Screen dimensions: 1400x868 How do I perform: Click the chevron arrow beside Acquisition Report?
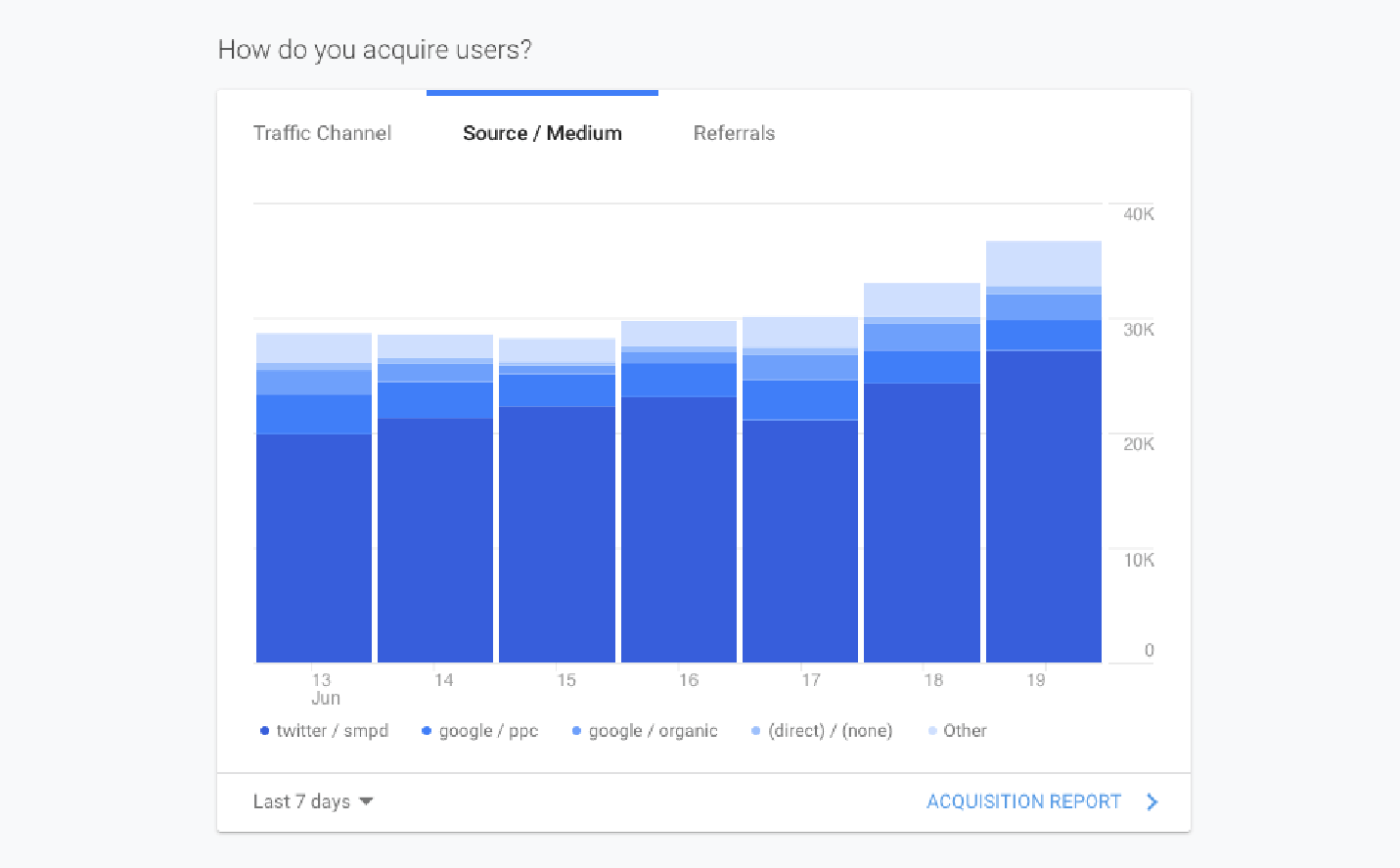(x=1152, y=801)
